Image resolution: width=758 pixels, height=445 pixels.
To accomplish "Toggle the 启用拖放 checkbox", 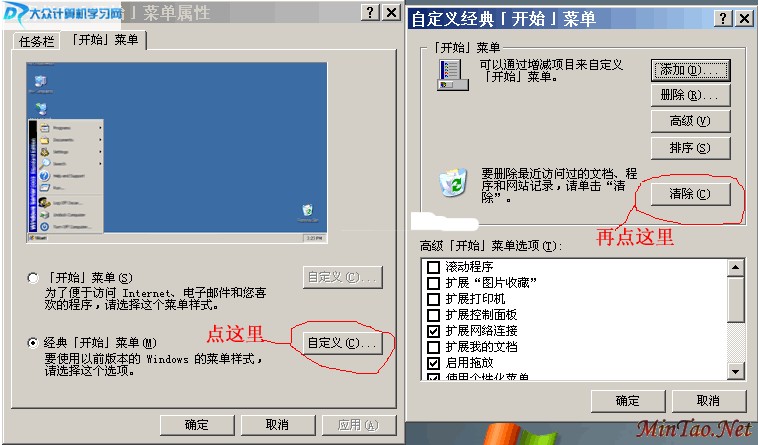I will pos(434,363).
